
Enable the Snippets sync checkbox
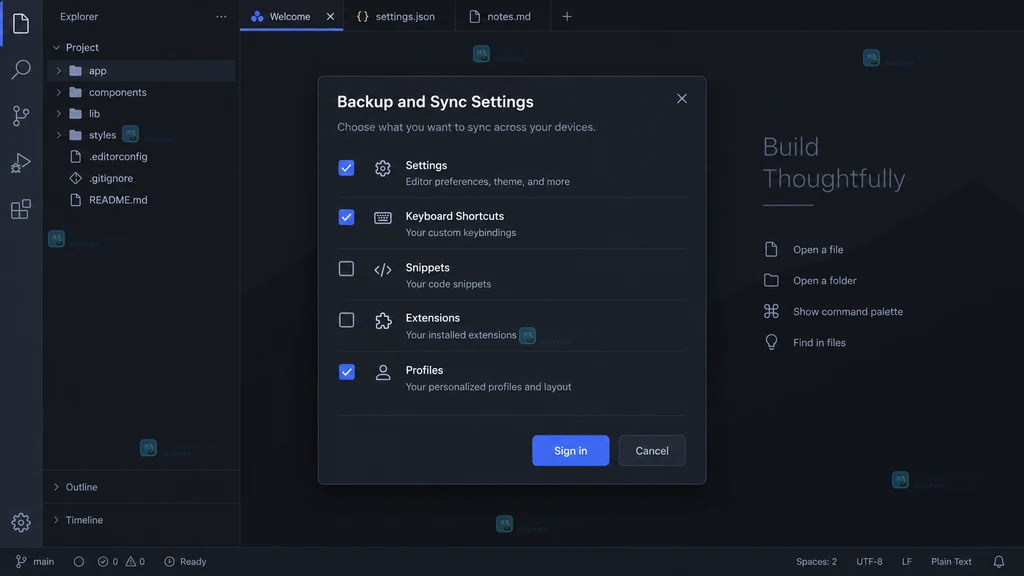[x=346, y=268]
